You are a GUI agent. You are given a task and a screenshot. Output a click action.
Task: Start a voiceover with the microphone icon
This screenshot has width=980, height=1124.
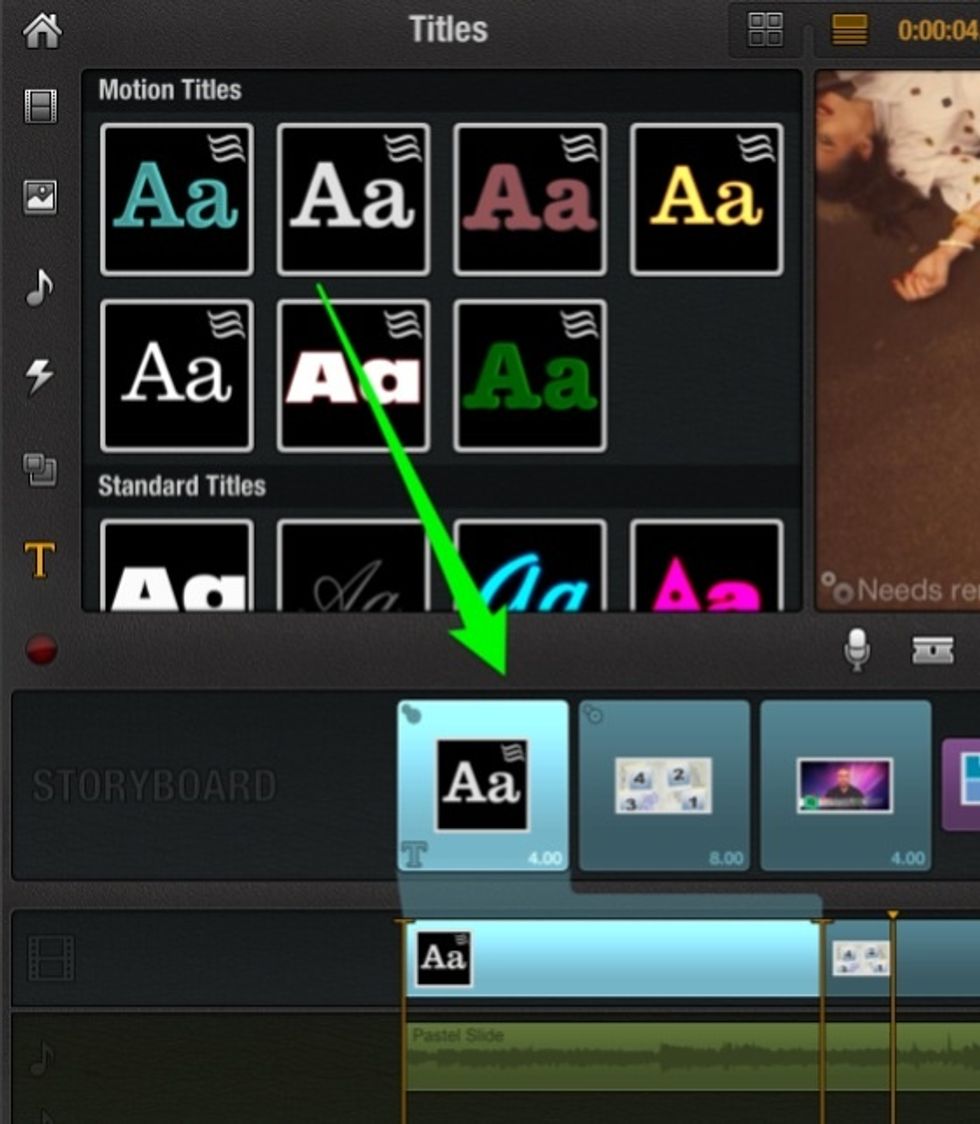pyautogui.click(x=858, y=648)
